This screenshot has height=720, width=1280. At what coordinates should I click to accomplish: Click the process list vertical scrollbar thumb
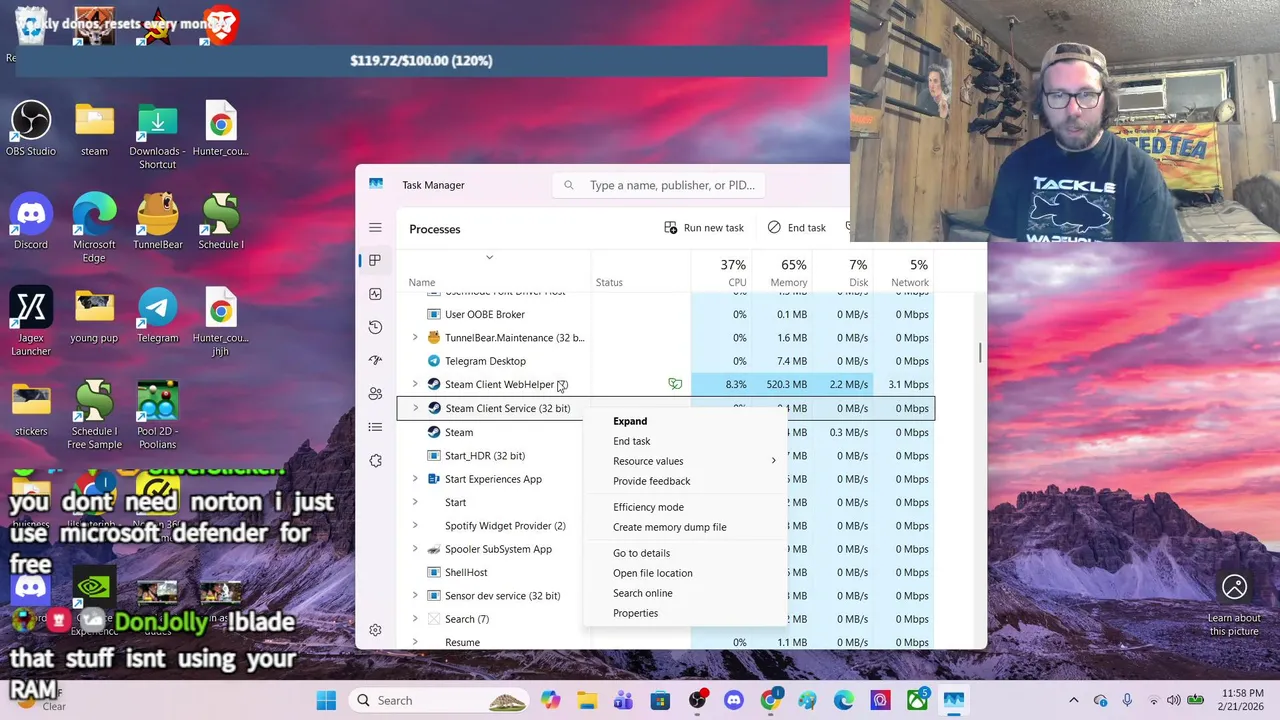coord(980,353)
